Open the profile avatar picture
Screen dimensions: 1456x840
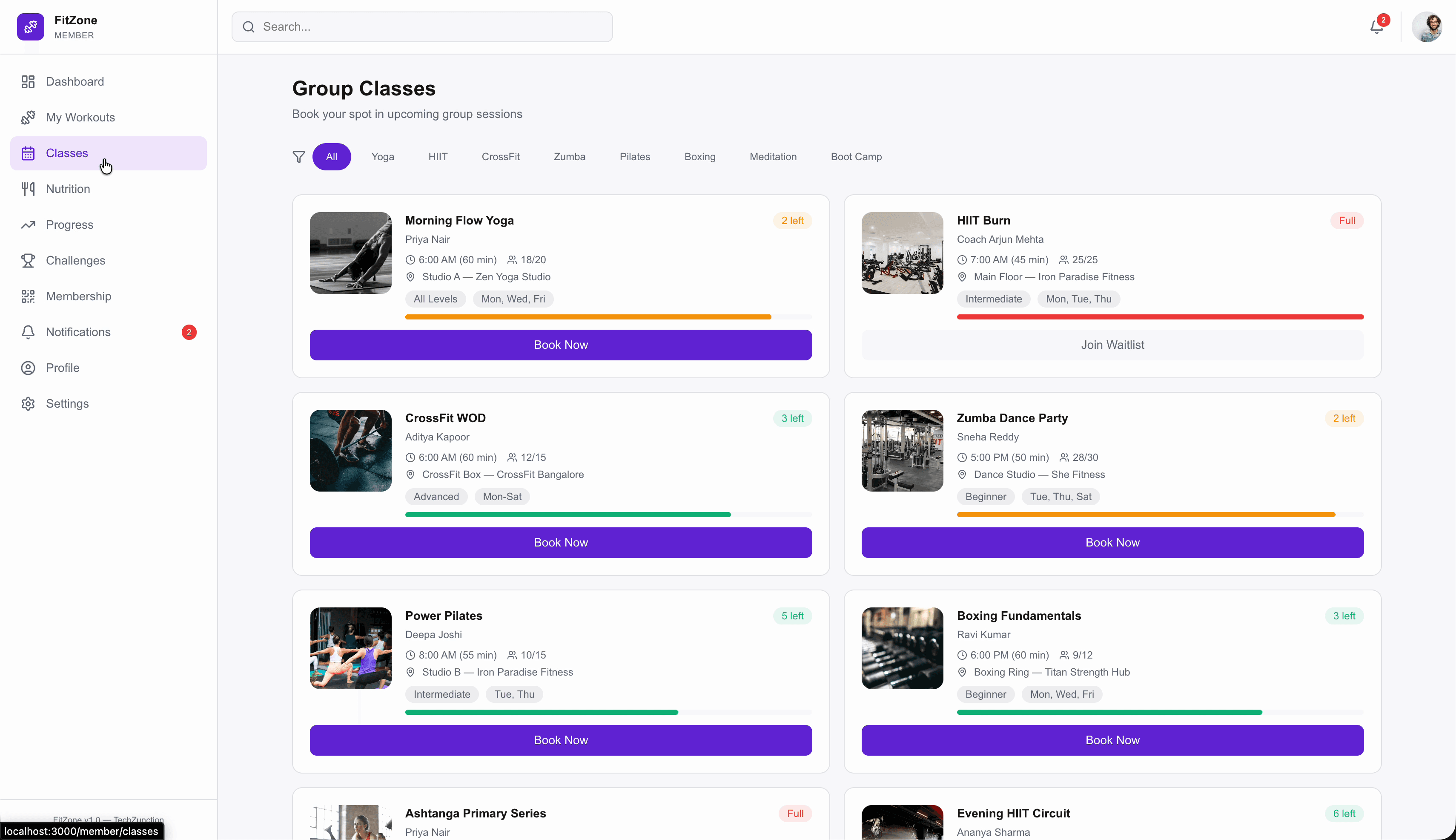coord(1427,26)
